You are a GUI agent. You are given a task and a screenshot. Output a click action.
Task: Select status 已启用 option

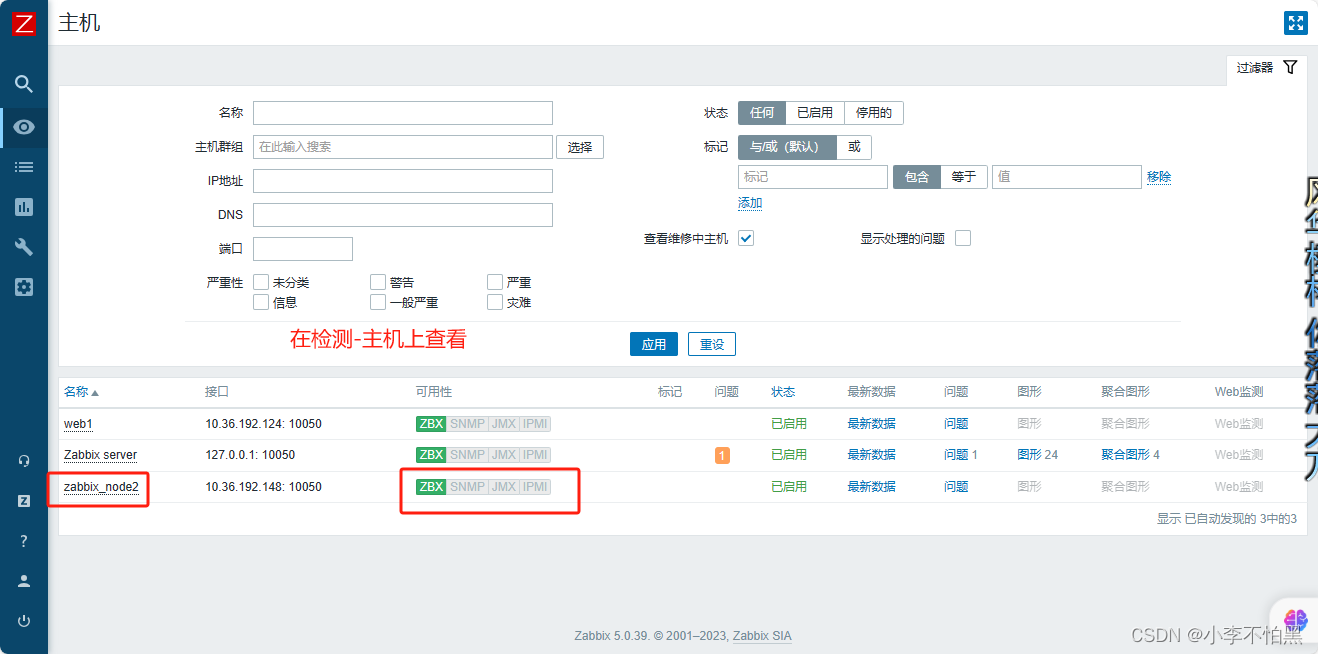point(815,113)
